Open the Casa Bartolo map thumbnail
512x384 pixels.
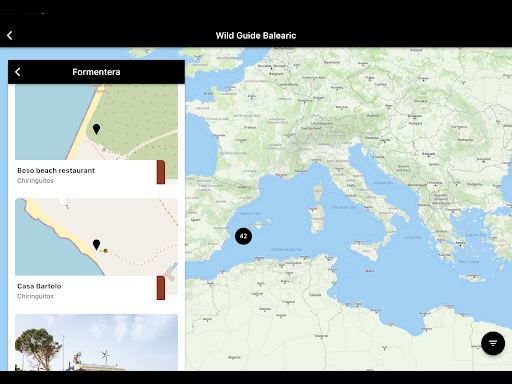(x=96, y=237)
